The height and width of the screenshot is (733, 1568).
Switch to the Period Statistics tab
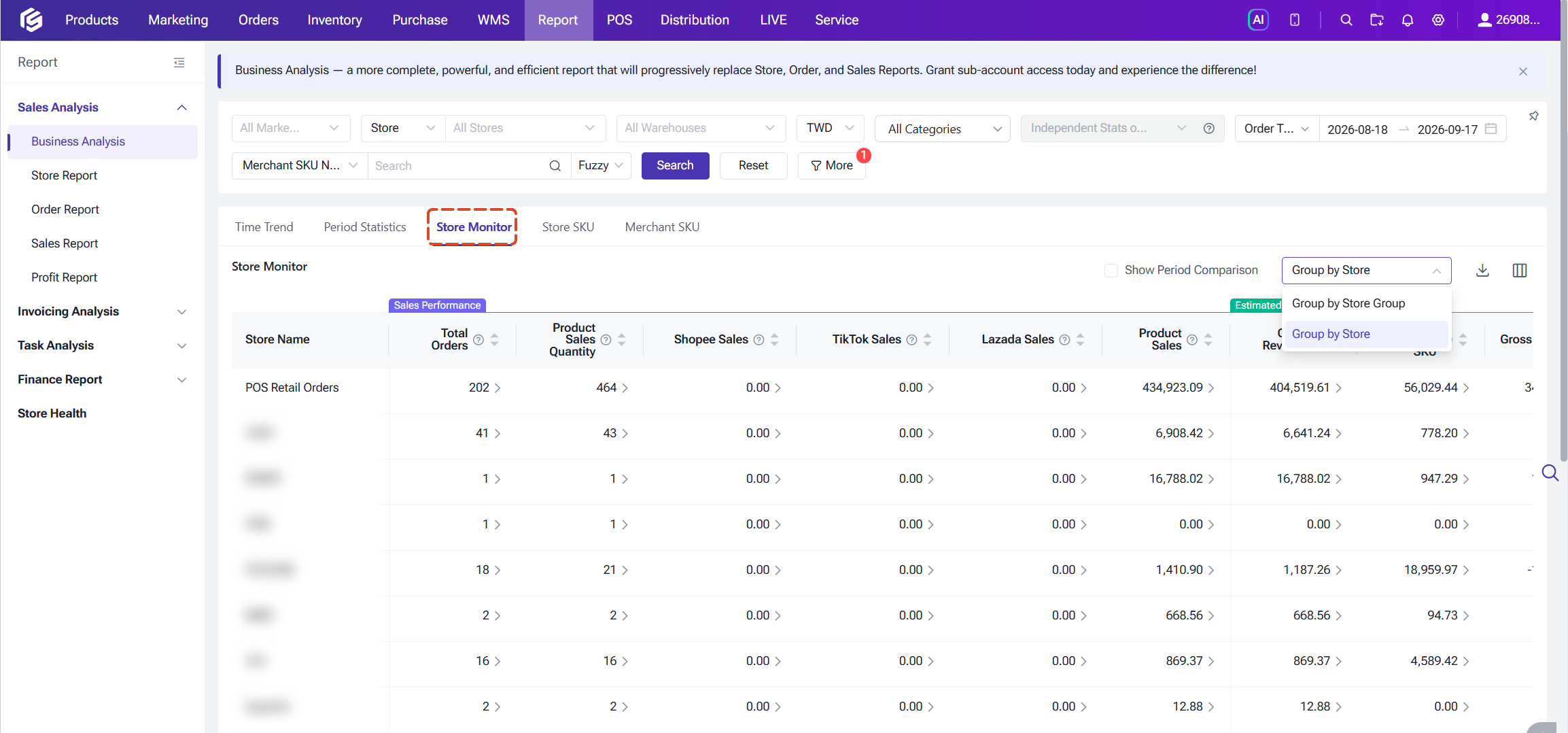pyautogui.click(x=365, y=227)
